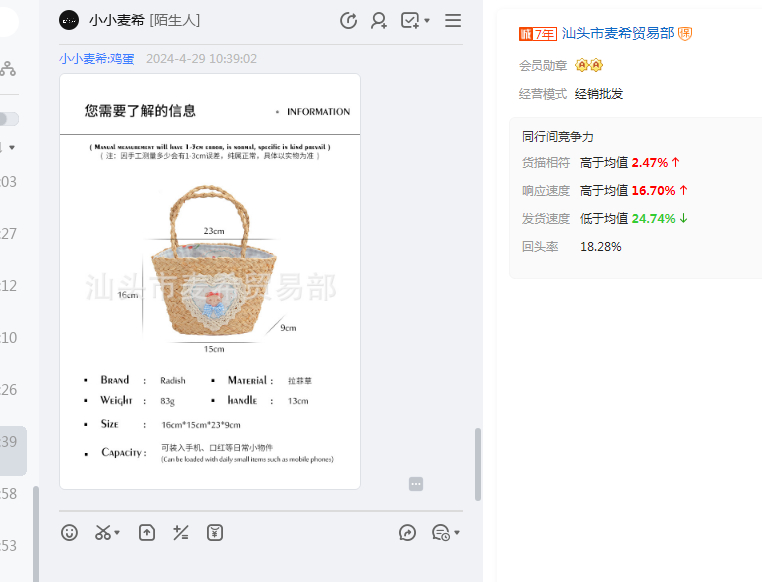The width and height of the screenshot is (762, 582).
Task: Click the task checkmark icon in header
Action: tap(410, 20)
